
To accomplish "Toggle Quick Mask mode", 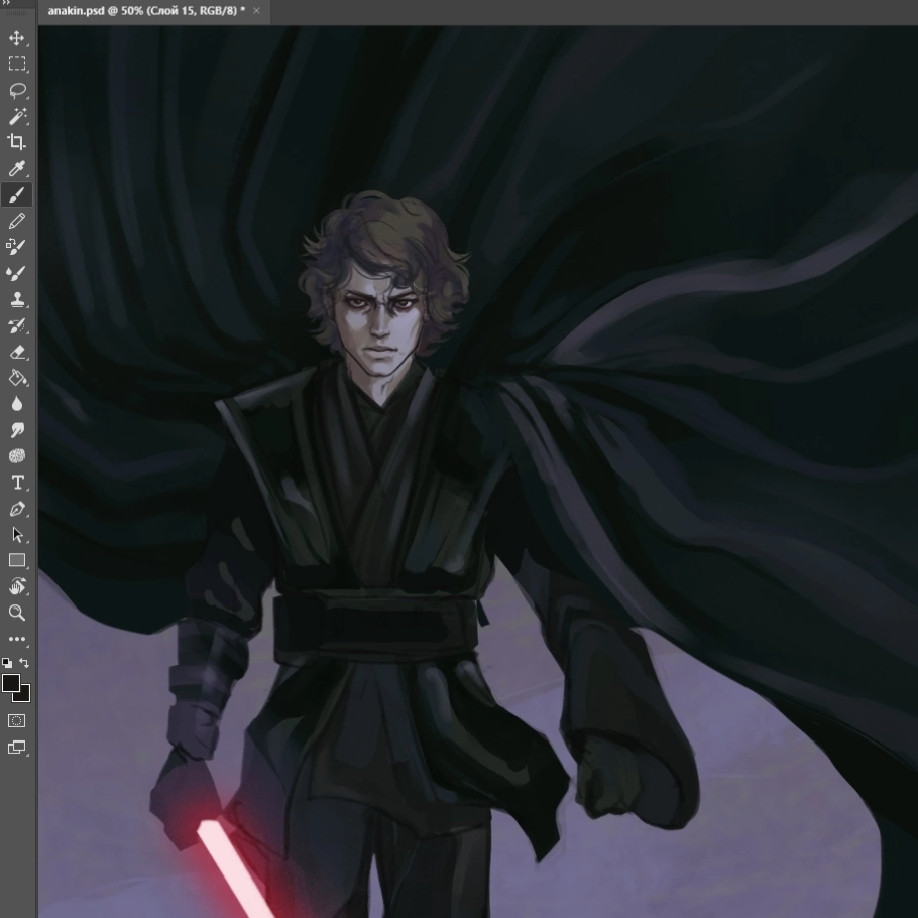I will click(x=16, y=721).
